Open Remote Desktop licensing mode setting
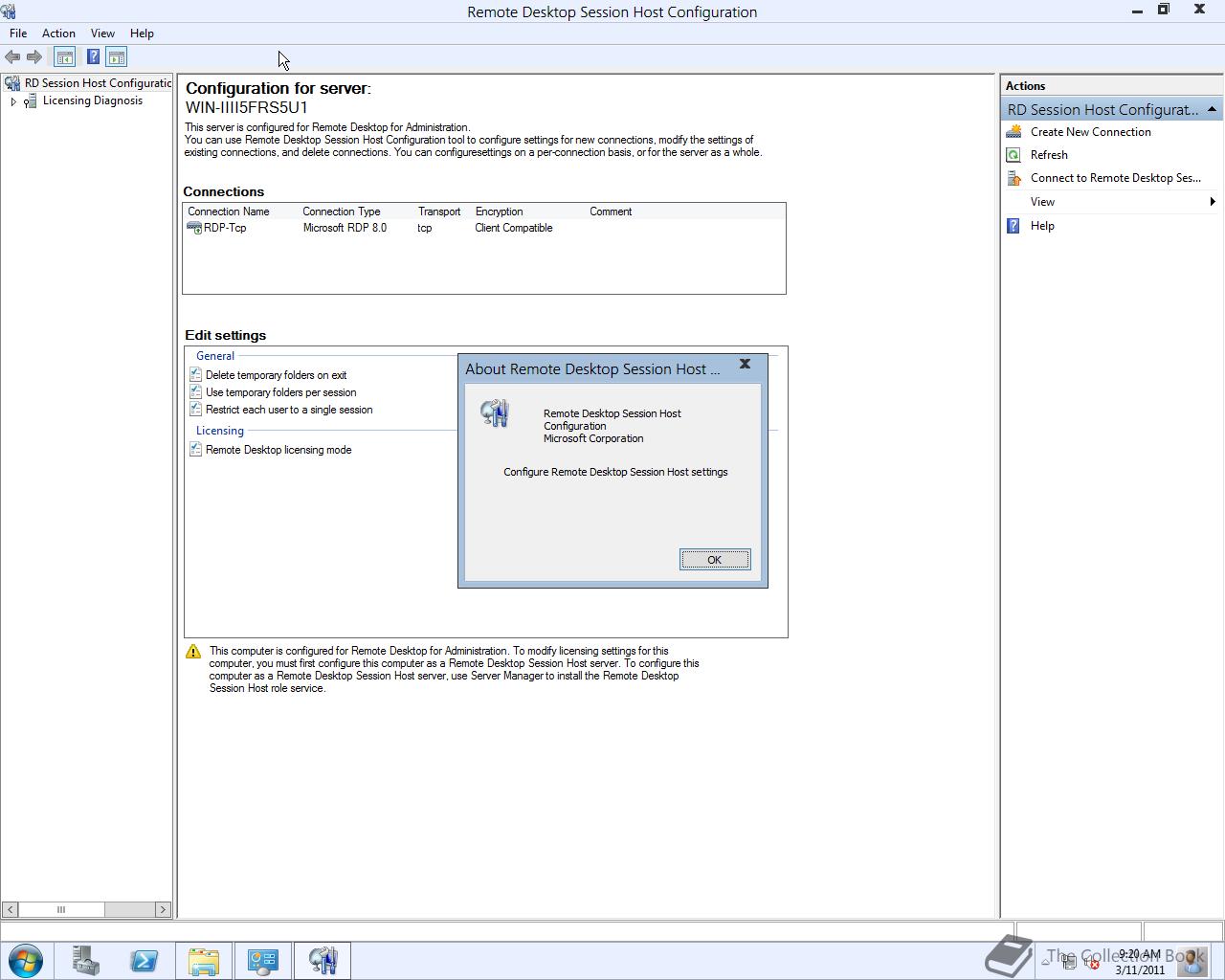The width and height of the screenshot is (1225, 980). pos(278,450)
